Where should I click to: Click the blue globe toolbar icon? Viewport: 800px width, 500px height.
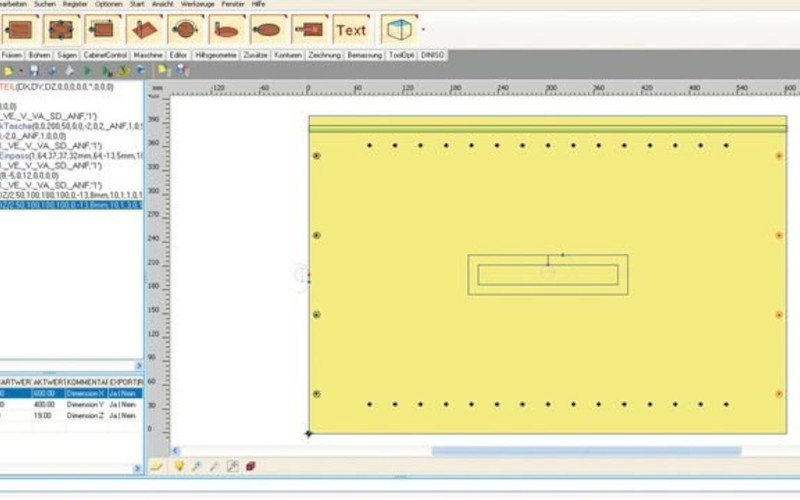52,71
